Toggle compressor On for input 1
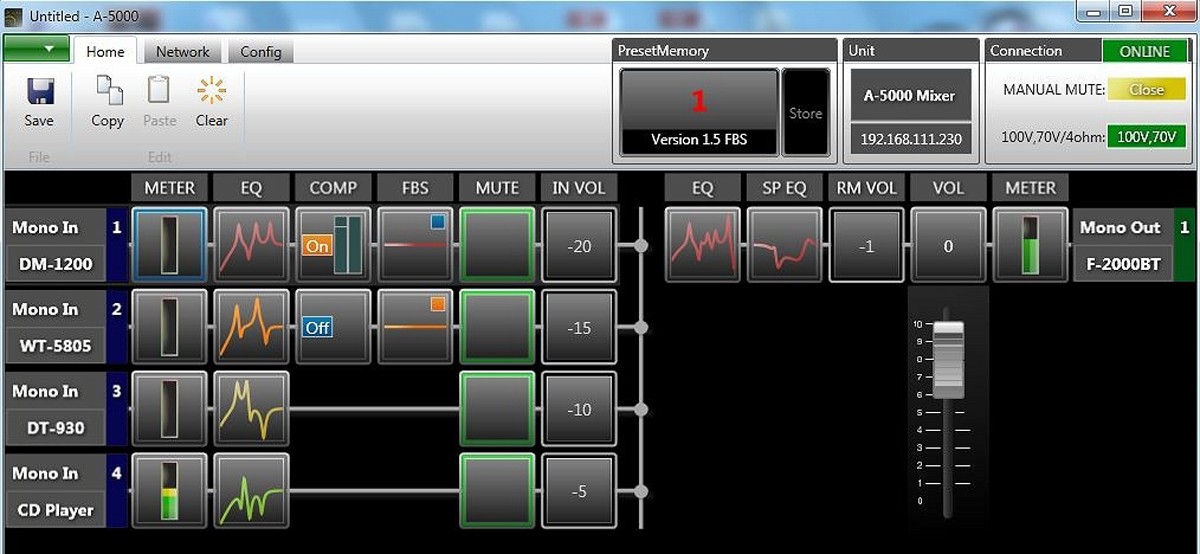 [x=317, y=246]
